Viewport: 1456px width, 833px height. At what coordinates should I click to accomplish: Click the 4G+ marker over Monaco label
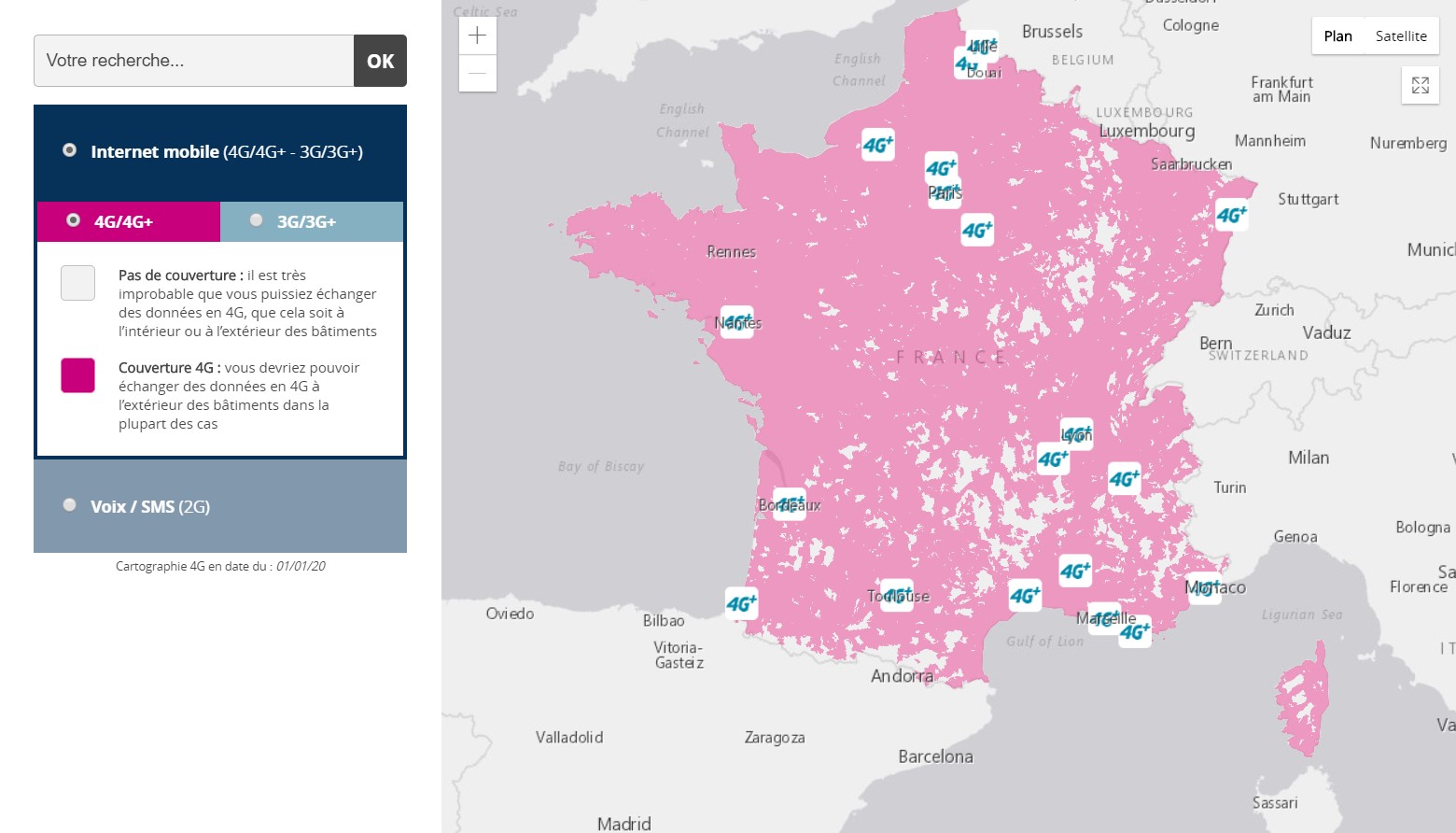pos(1204,587)
